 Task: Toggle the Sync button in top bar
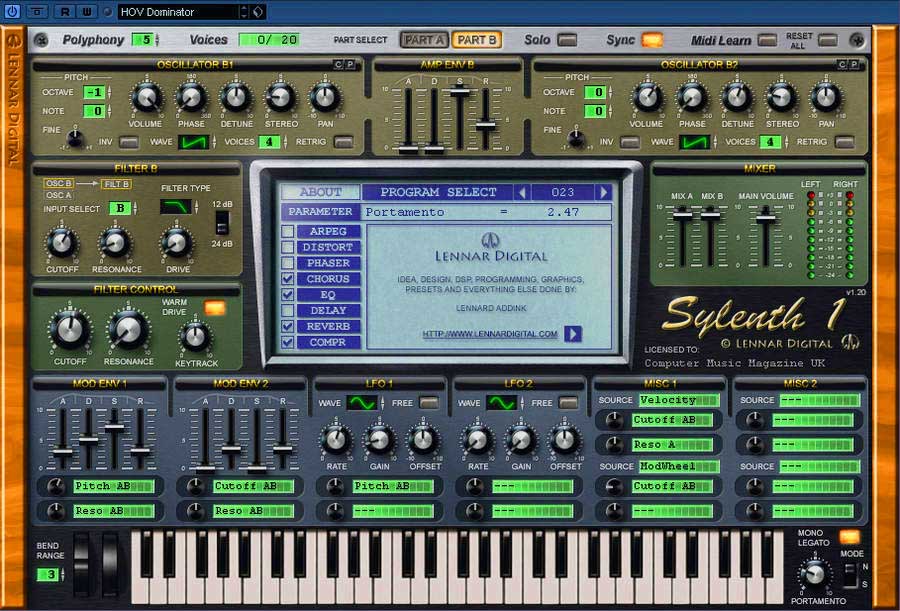pos(652,40)
